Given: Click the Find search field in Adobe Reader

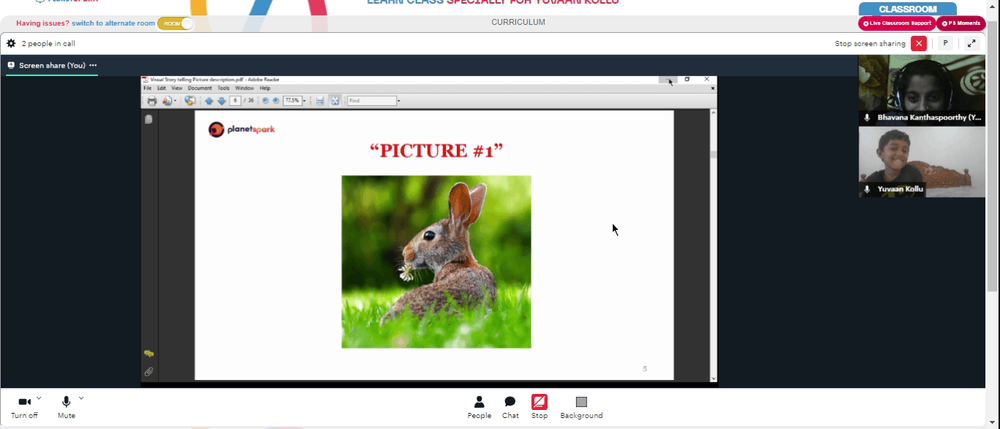Looking at the screenshot, I should [372, 101].
